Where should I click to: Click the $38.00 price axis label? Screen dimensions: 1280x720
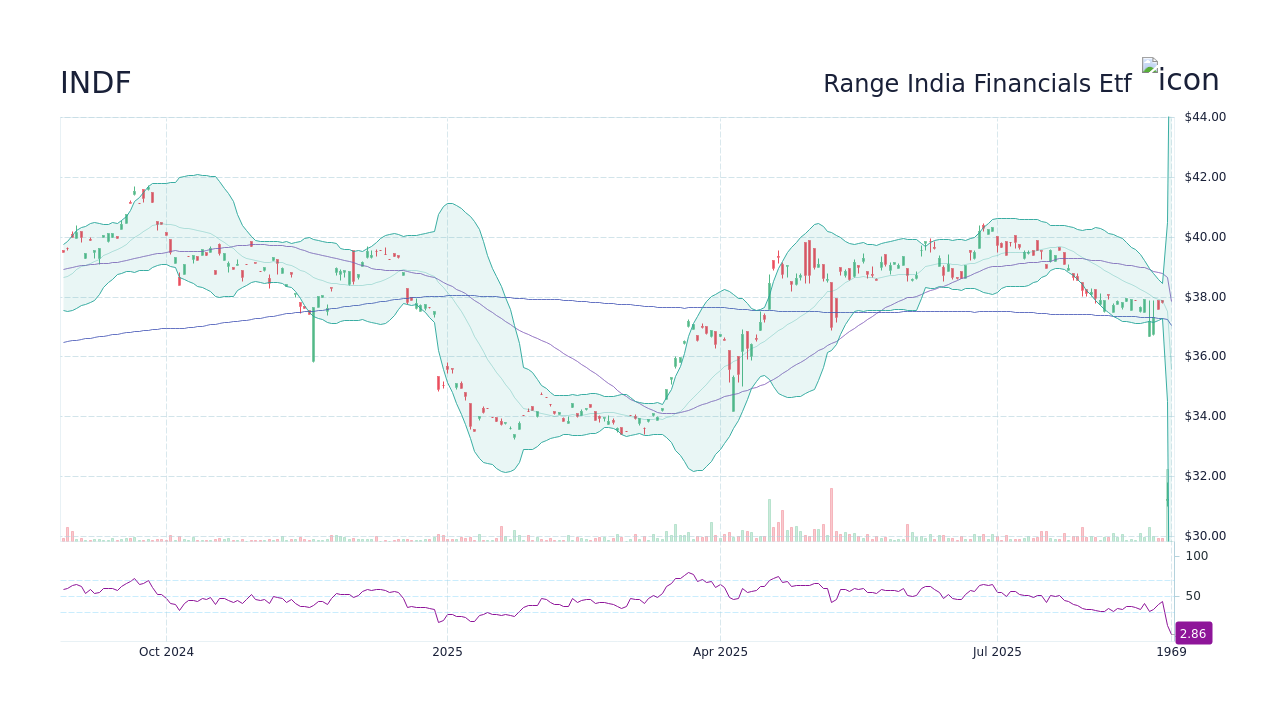(1203, 296)
